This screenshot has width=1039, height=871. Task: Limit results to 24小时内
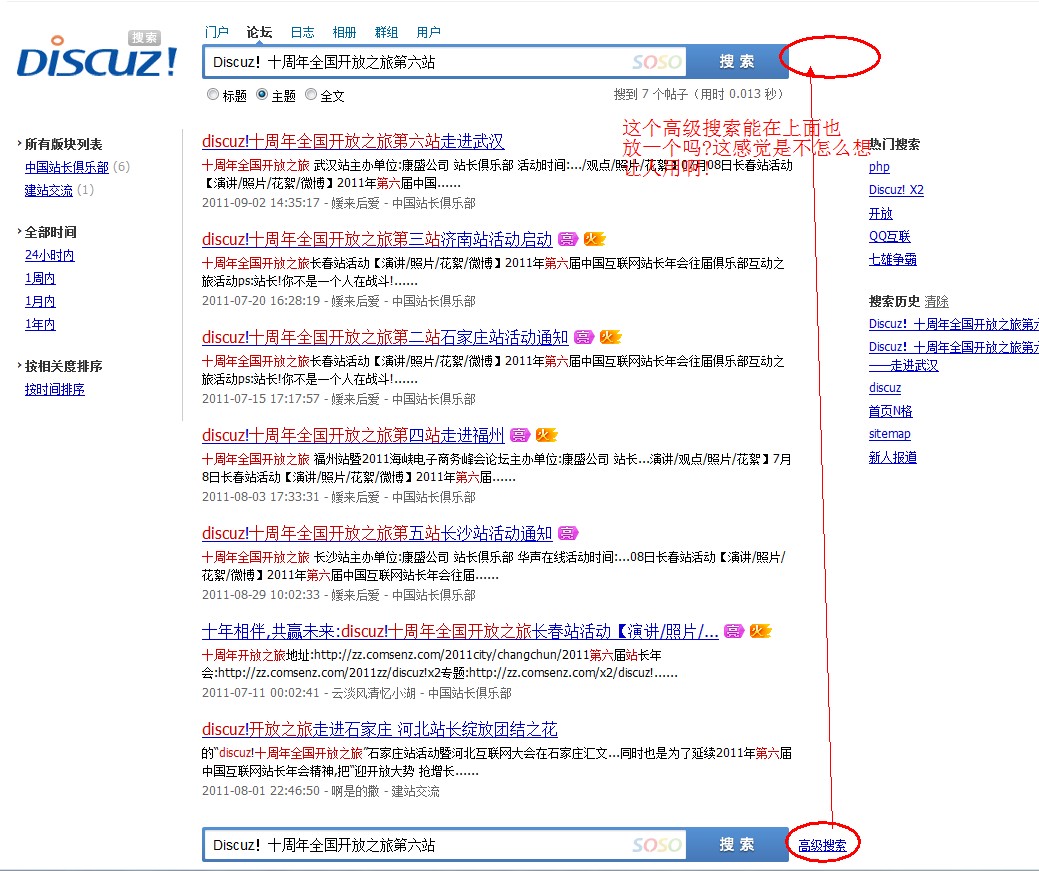[x=50, y=255]
